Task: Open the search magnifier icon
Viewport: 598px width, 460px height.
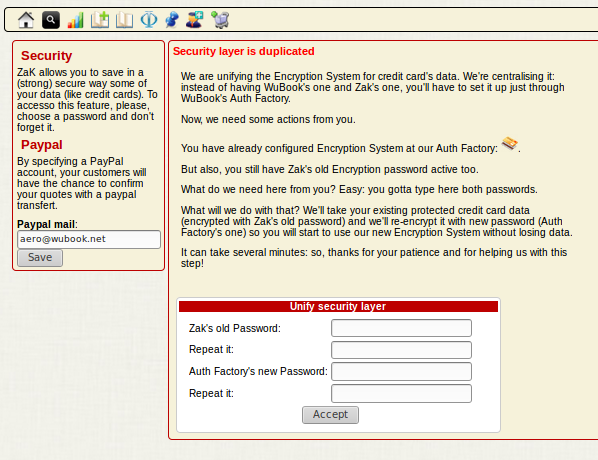Action: click(x=51, y=20)
